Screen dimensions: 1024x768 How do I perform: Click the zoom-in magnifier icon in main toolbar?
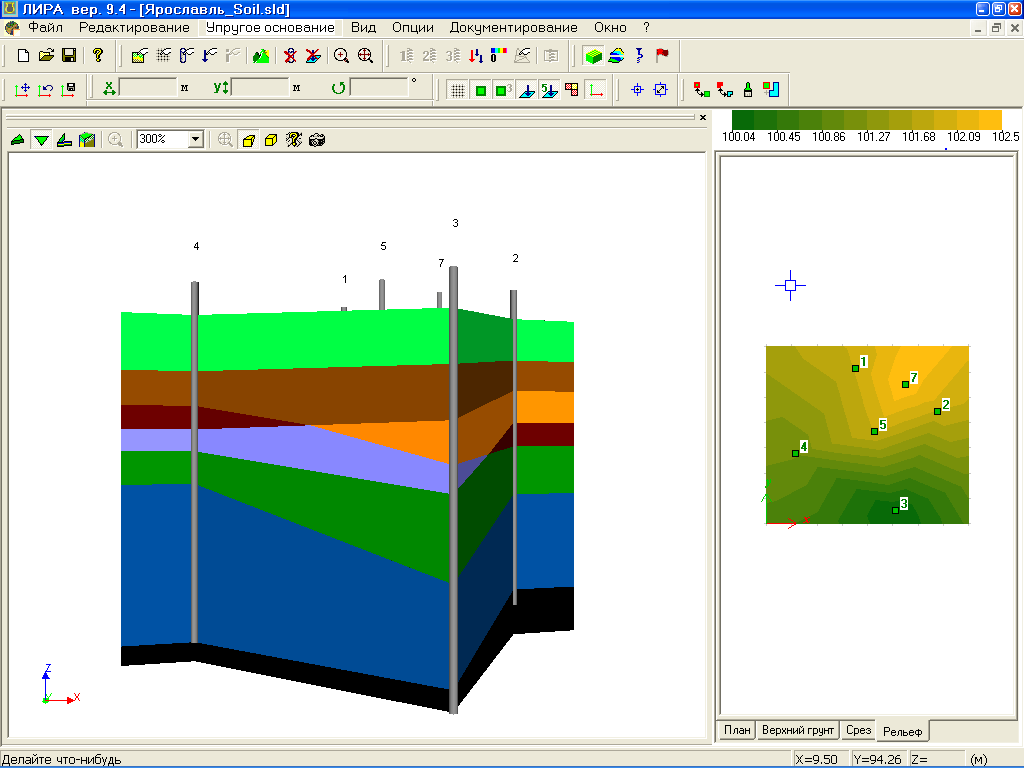click(342, 56)
